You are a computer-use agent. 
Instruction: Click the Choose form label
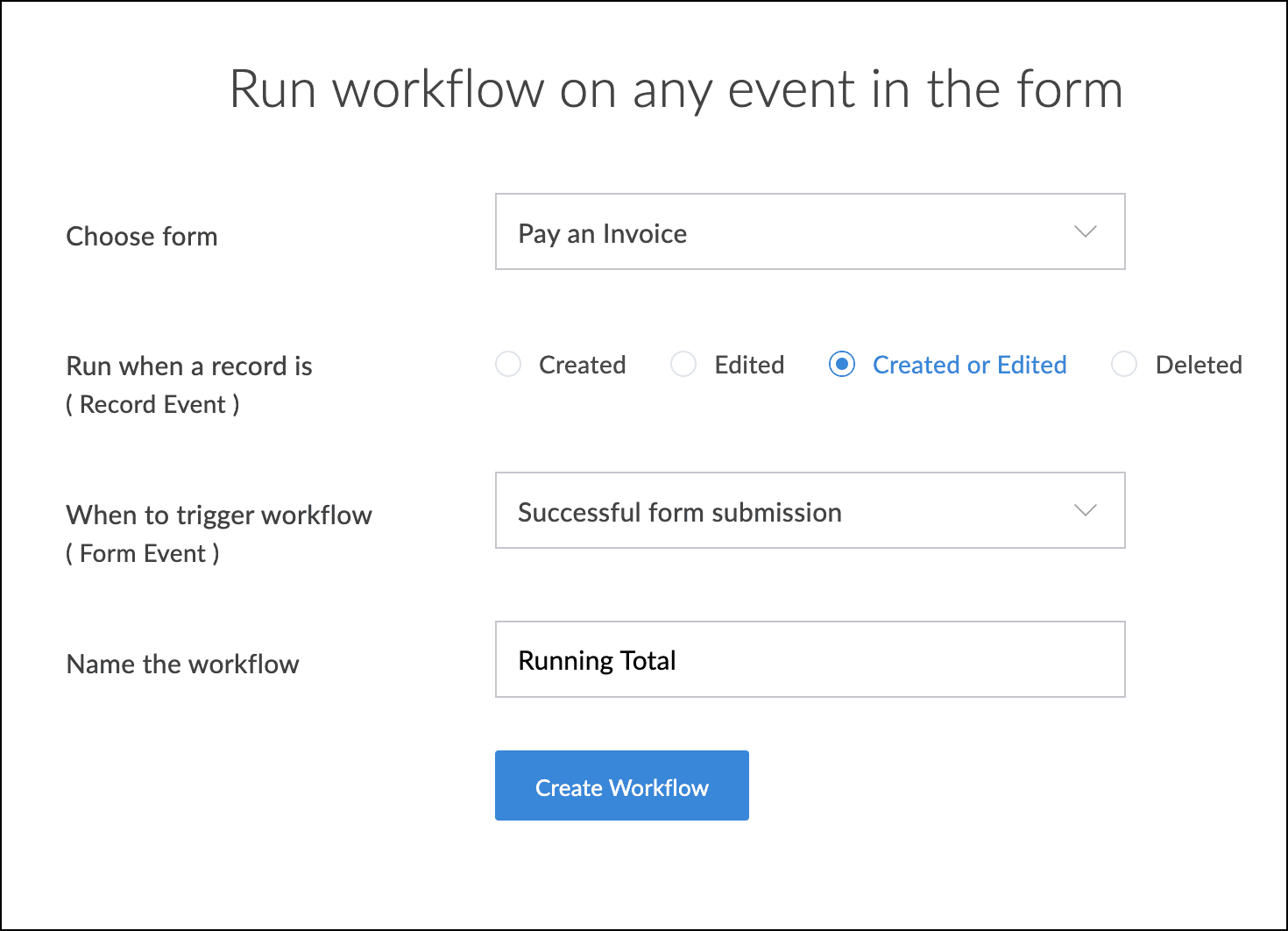pyautogui.click(x=142, y=237)
